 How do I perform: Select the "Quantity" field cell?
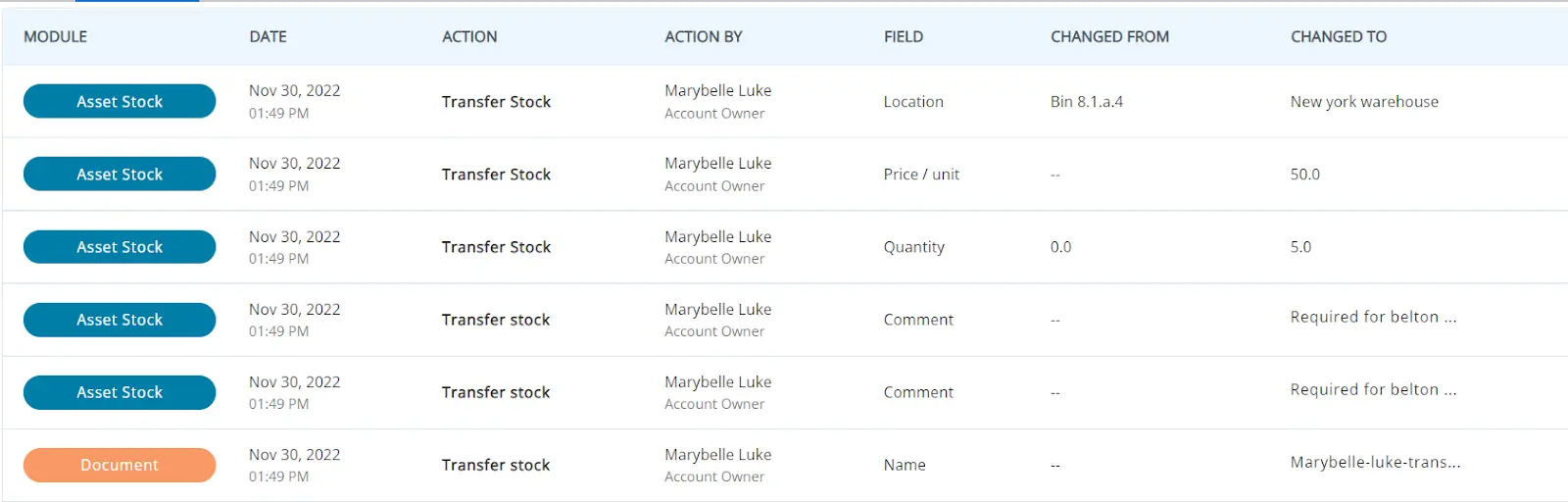(x=913, y=247)
